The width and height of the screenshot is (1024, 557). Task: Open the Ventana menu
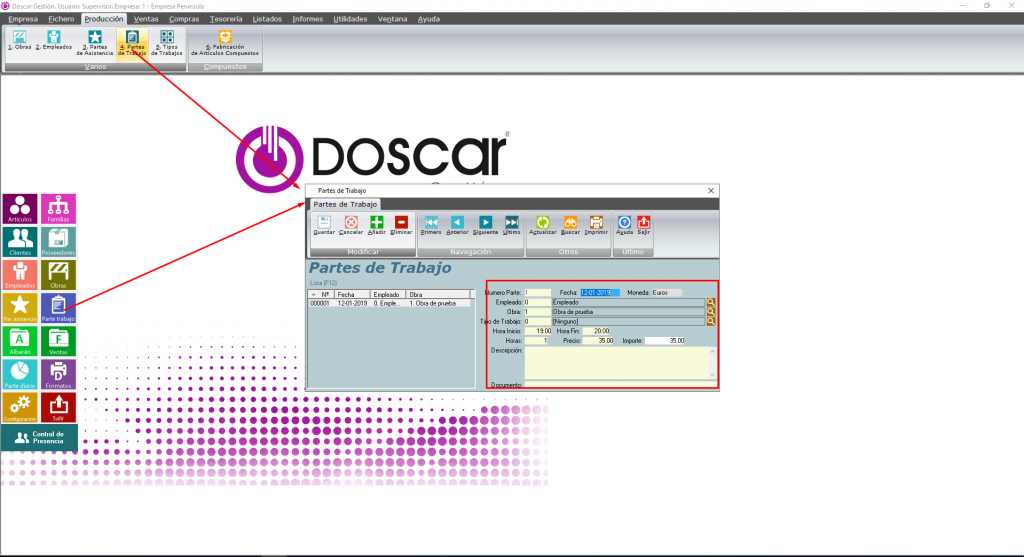[x=392, y=19]
